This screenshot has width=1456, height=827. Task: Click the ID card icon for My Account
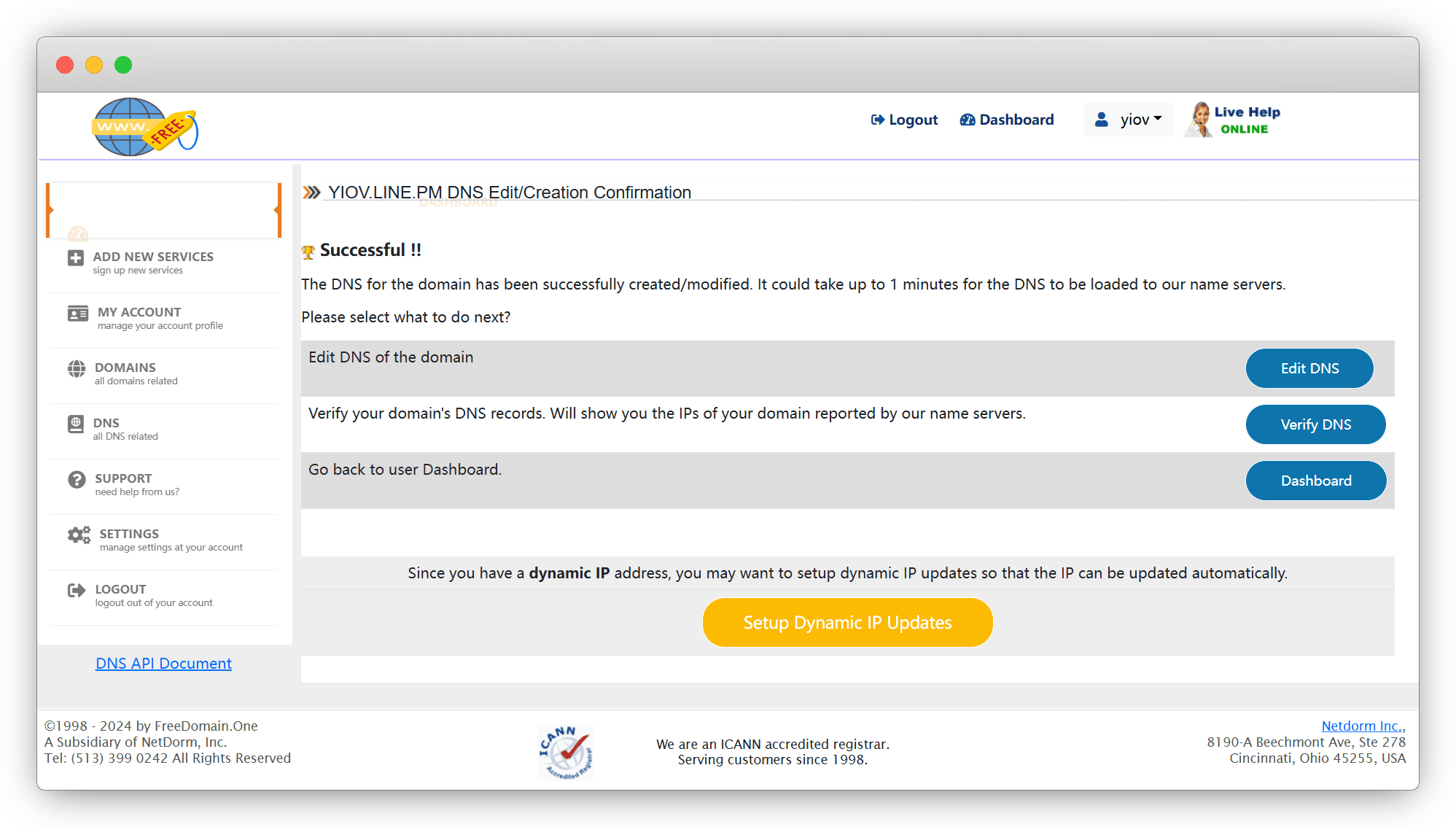pyautogui.click(x=78, y=314)
